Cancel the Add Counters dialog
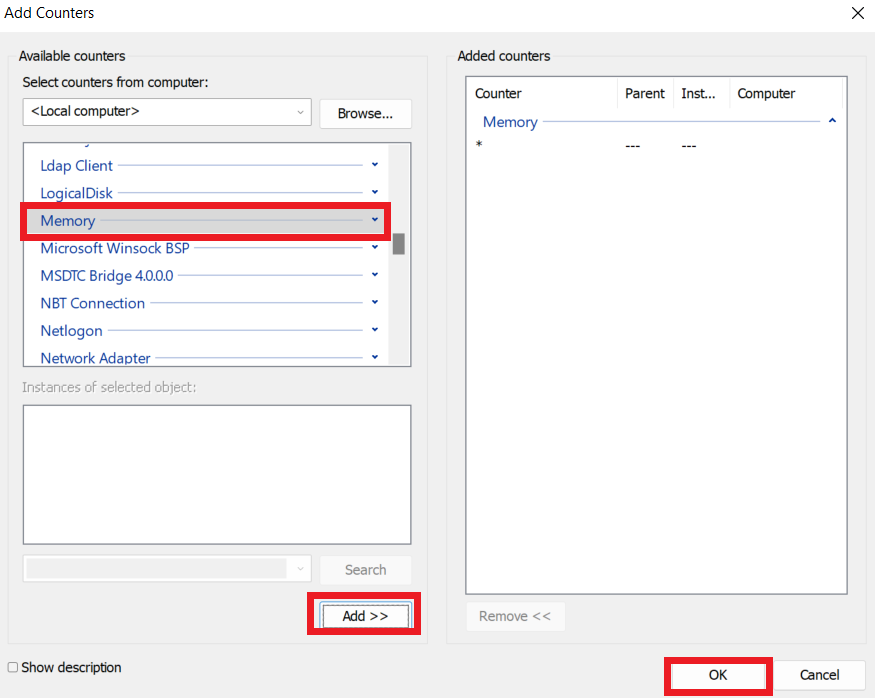This screenshot has width=875, height=698. pyautogui.click(x=819, y=675)
